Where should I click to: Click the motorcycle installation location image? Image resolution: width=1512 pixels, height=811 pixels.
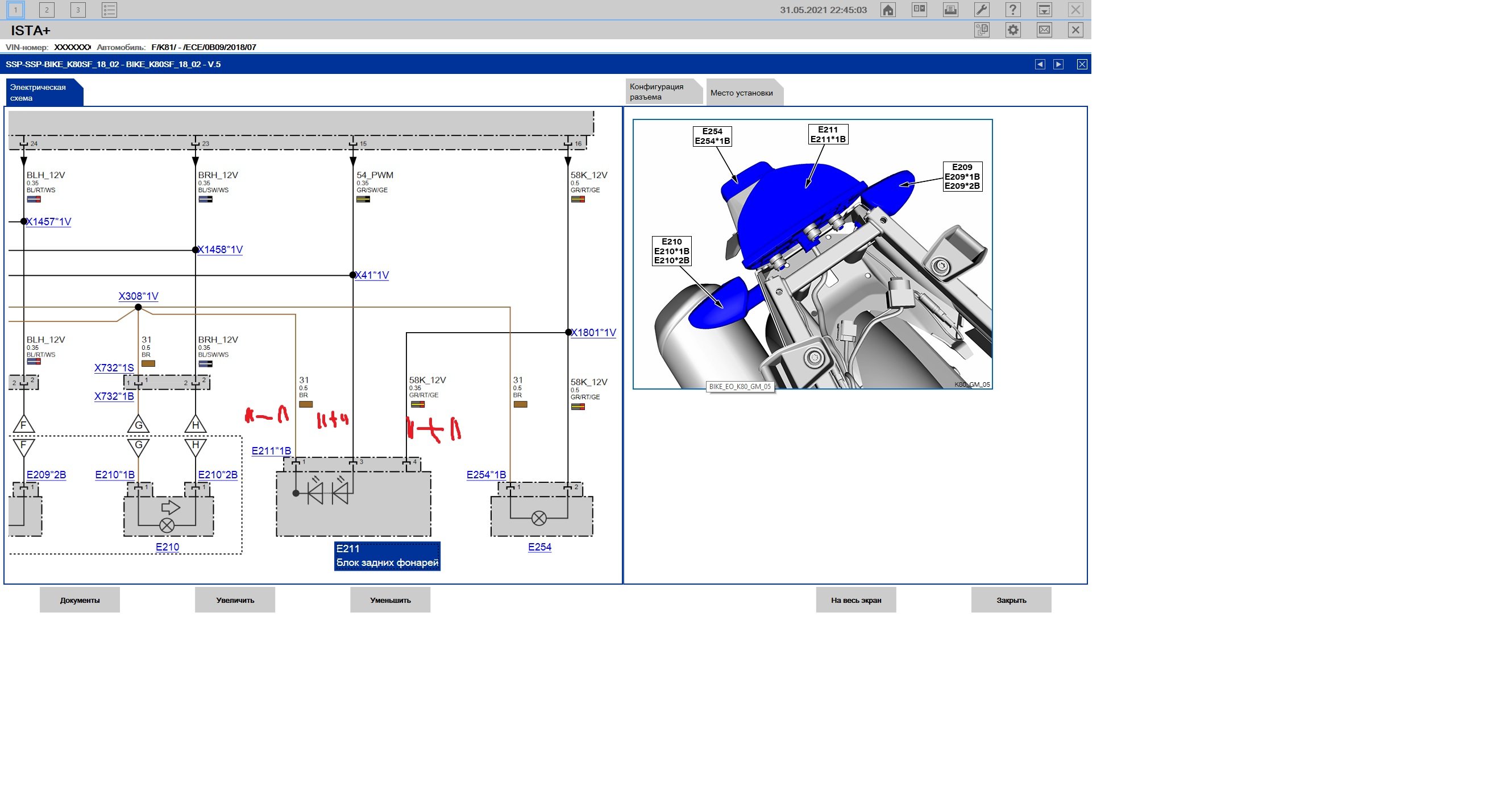(x=812, y=254)
